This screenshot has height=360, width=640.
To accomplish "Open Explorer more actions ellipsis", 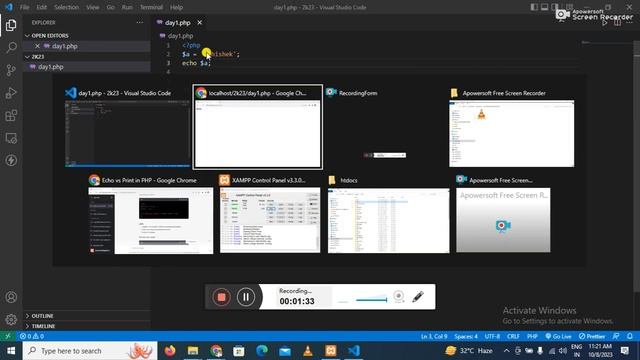I will pyautogui.click(x=140, y=22).
